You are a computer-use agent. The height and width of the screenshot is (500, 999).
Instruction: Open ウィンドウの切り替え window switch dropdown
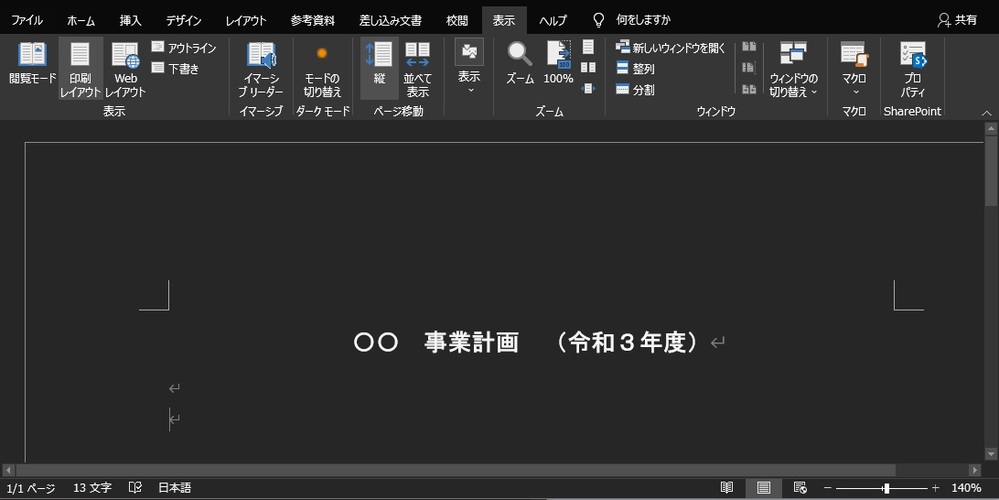click(x=793, y=68)
